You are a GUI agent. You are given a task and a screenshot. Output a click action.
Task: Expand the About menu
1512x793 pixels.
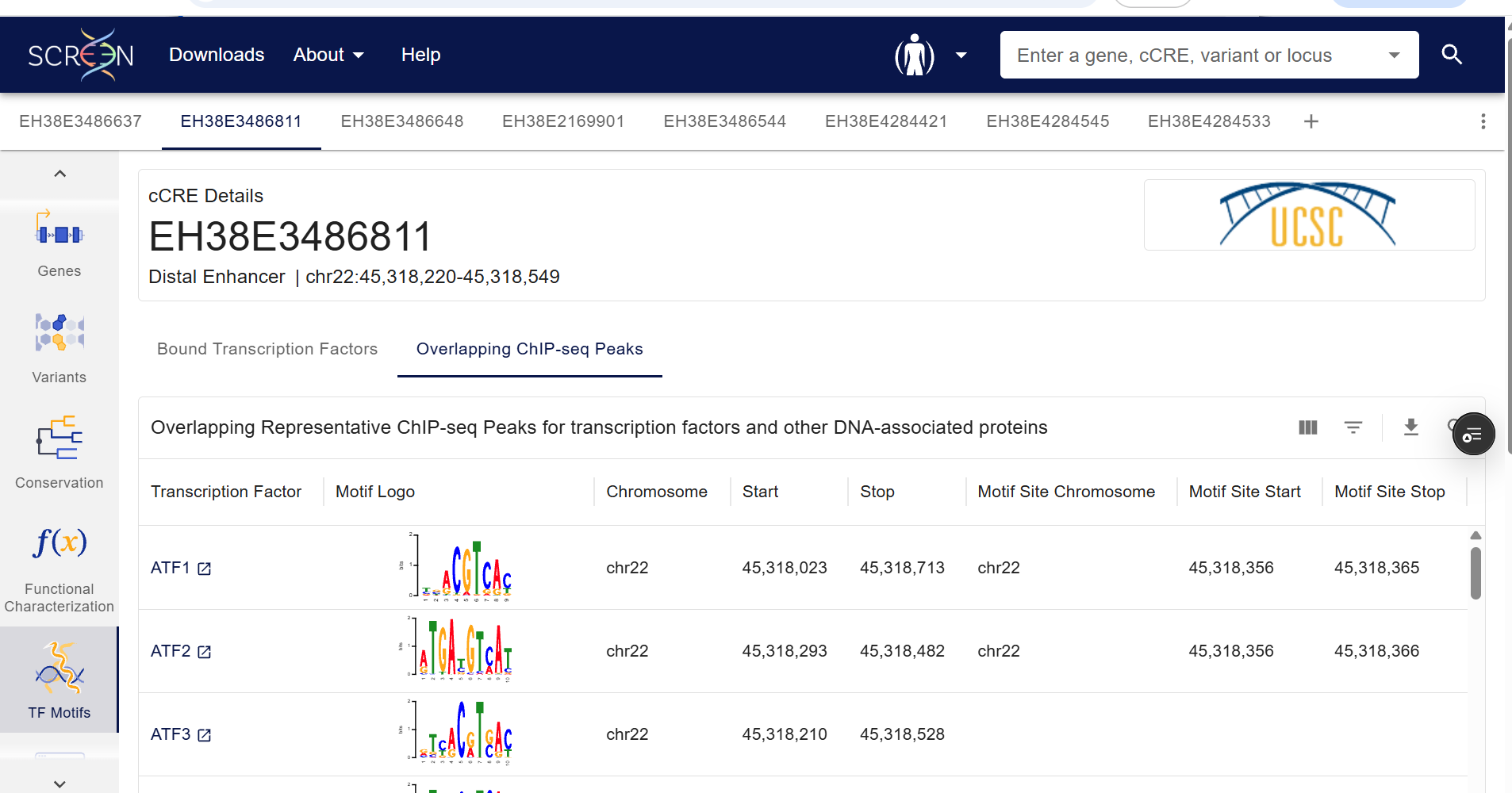point(328,55)
